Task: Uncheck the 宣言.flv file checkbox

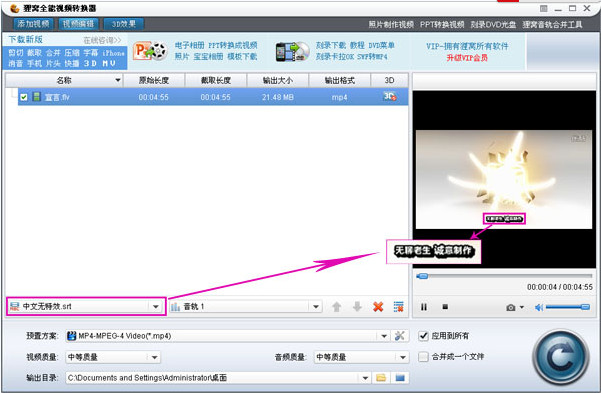Action: pyautogui.click(x=24, y=97)
